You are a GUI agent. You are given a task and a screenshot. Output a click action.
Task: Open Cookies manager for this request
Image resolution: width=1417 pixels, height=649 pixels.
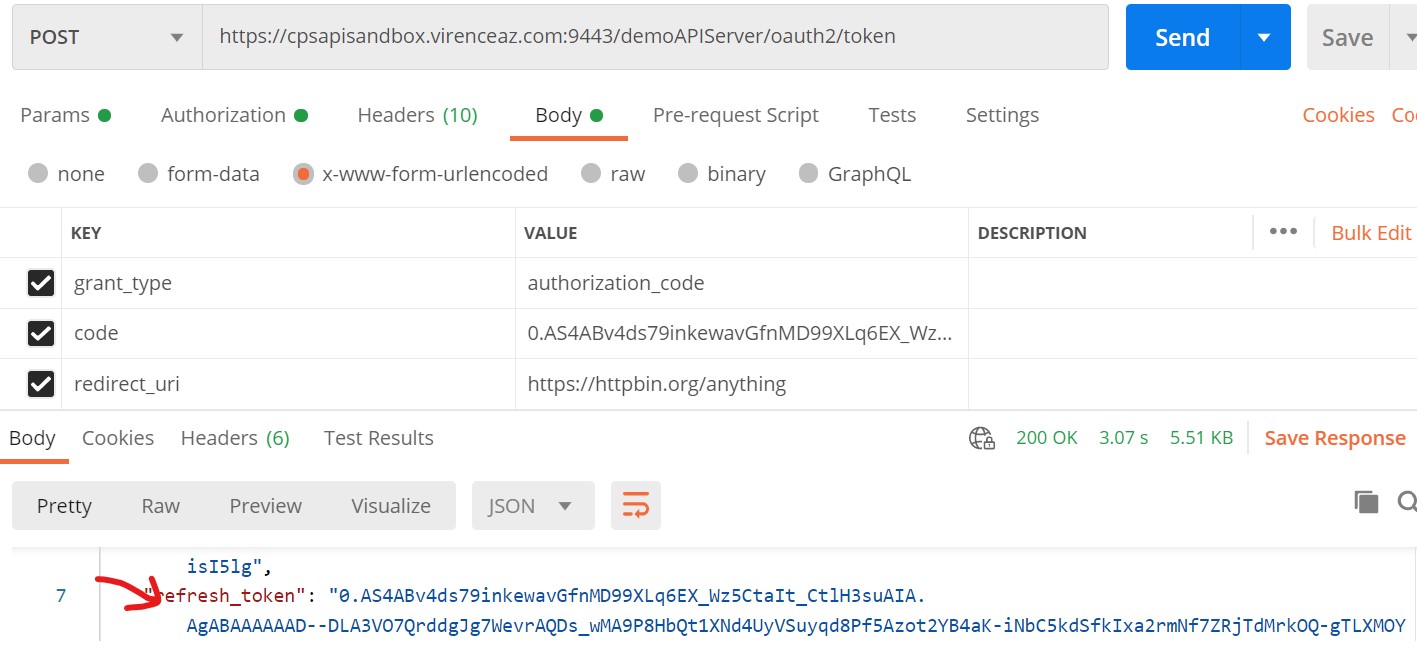1338,114
